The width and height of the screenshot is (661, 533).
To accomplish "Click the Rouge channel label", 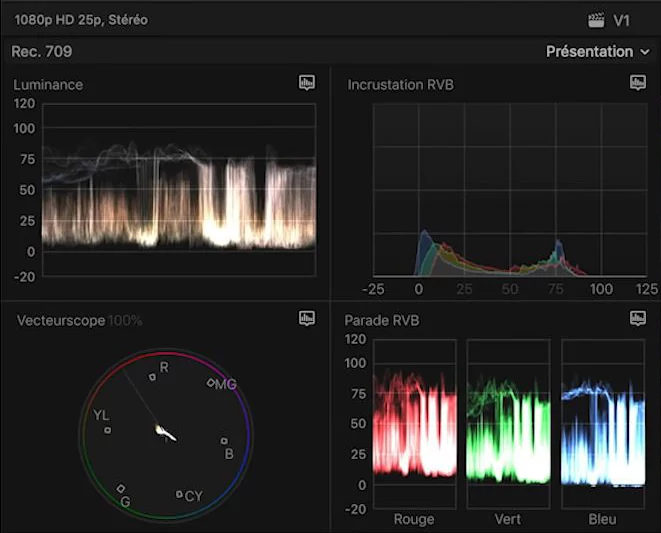I will 414,519.
